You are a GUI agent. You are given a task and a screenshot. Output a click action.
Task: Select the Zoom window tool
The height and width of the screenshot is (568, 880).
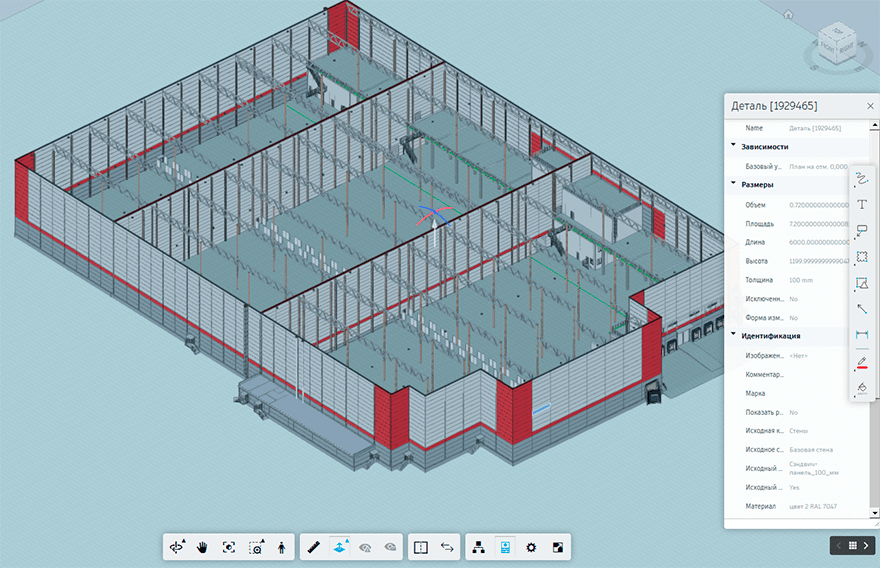coord(256,547)
